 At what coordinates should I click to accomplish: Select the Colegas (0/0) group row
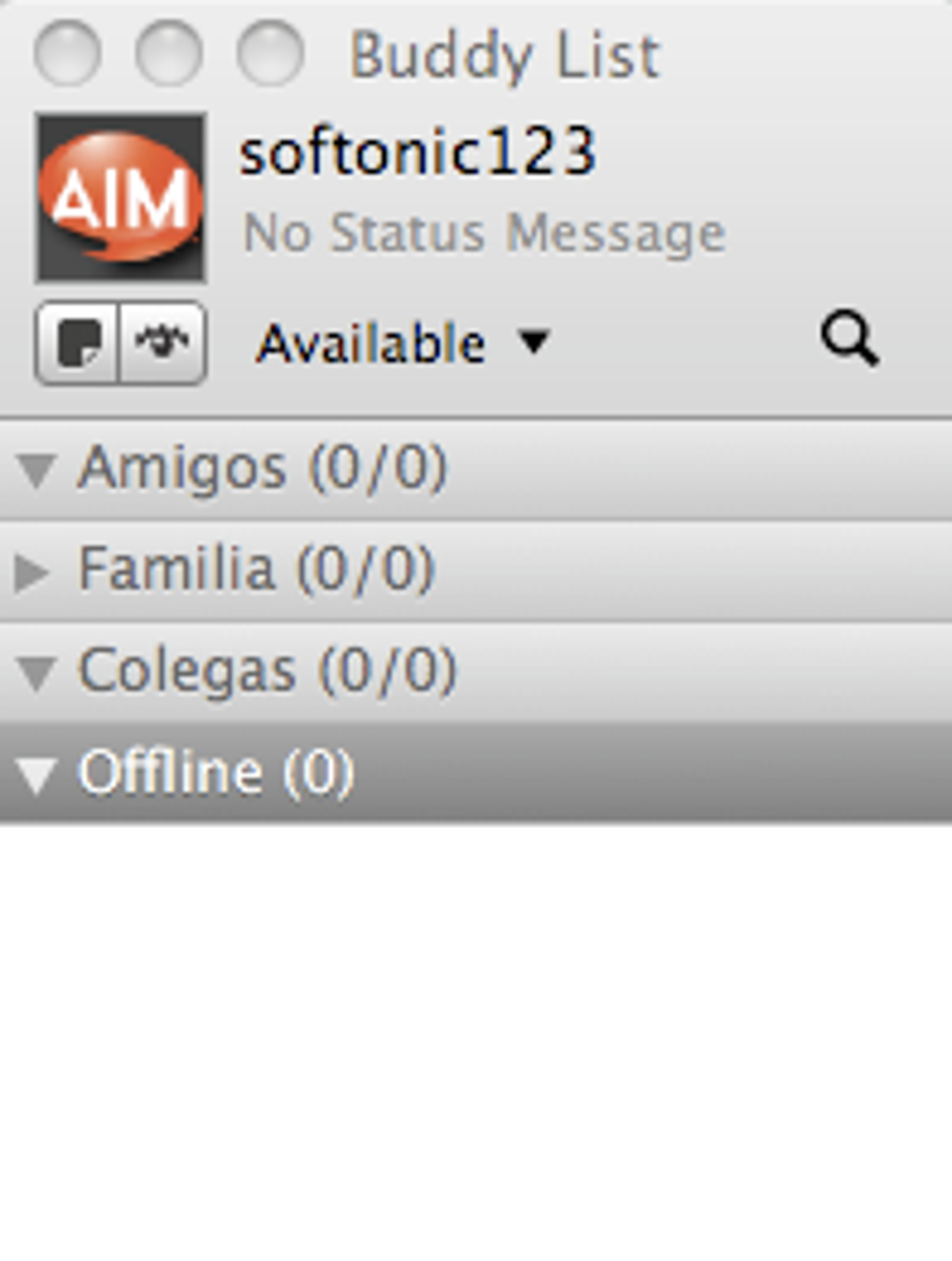click(476, 672)
